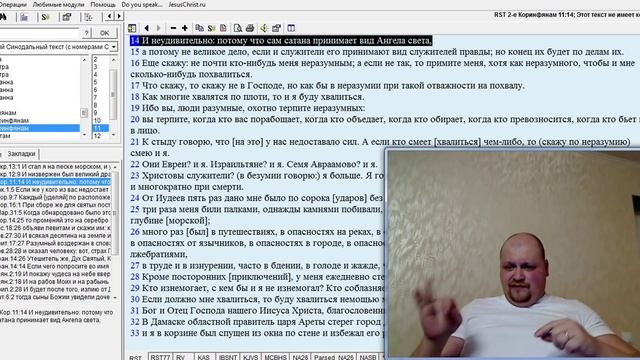Screen dimensions: 640x360
Task: Switch to the RV module tab
Action: (x=180, y=357)
